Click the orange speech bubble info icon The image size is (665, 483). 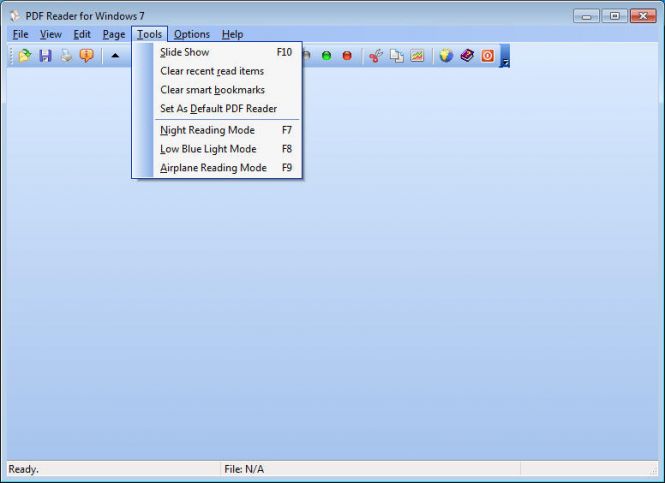tap(87, 56)
